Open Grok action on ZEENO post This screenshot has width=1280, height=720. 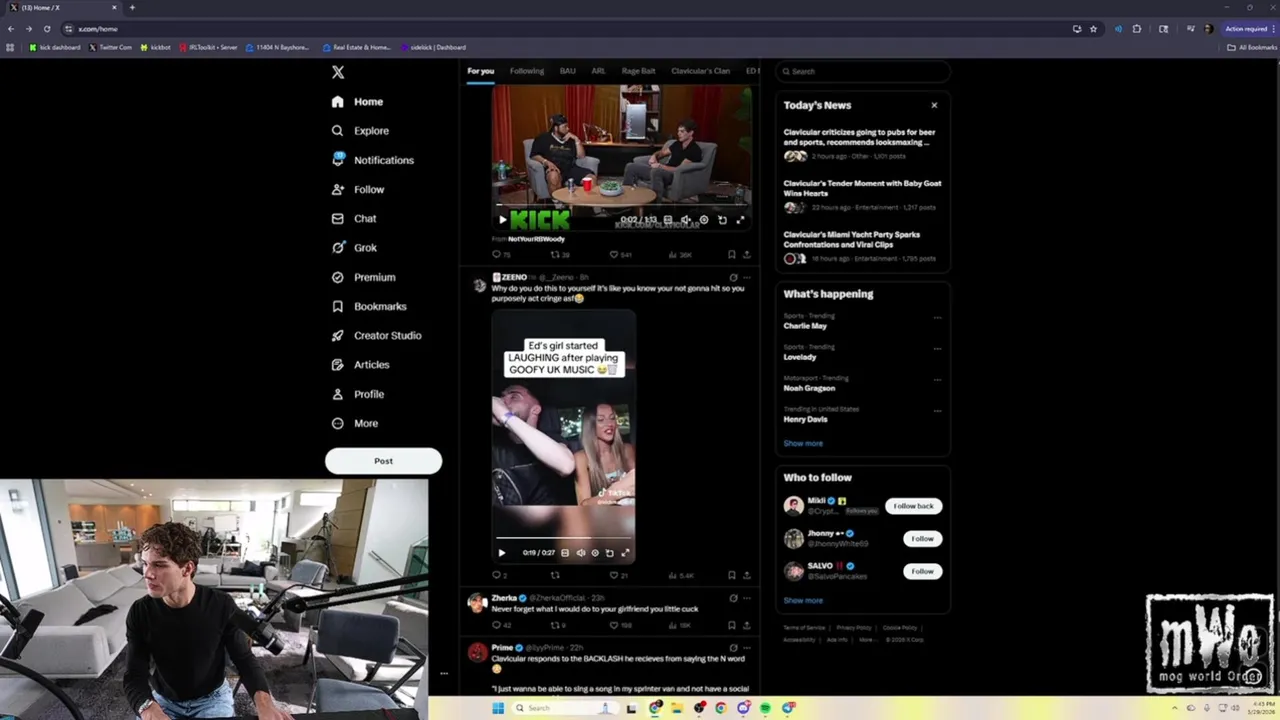click(x=733, y=278)
